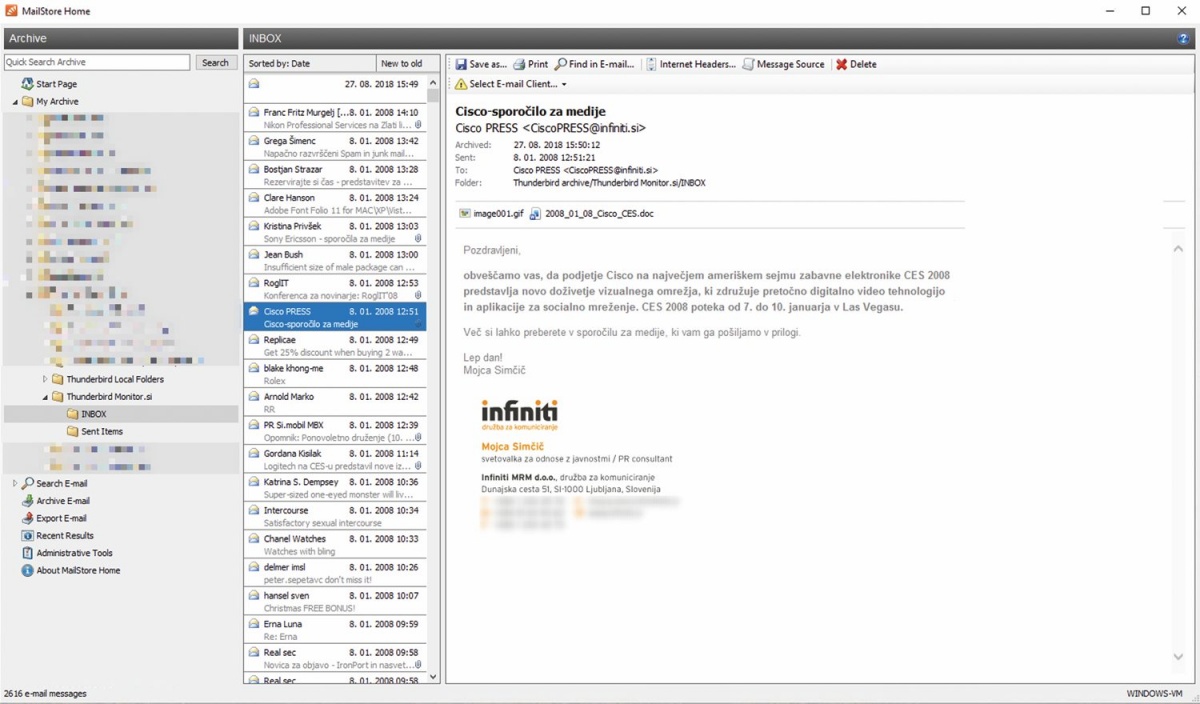Screen dimensions: 1200x704
Task: Delete the email using the red X
Action: pos(842,64)
